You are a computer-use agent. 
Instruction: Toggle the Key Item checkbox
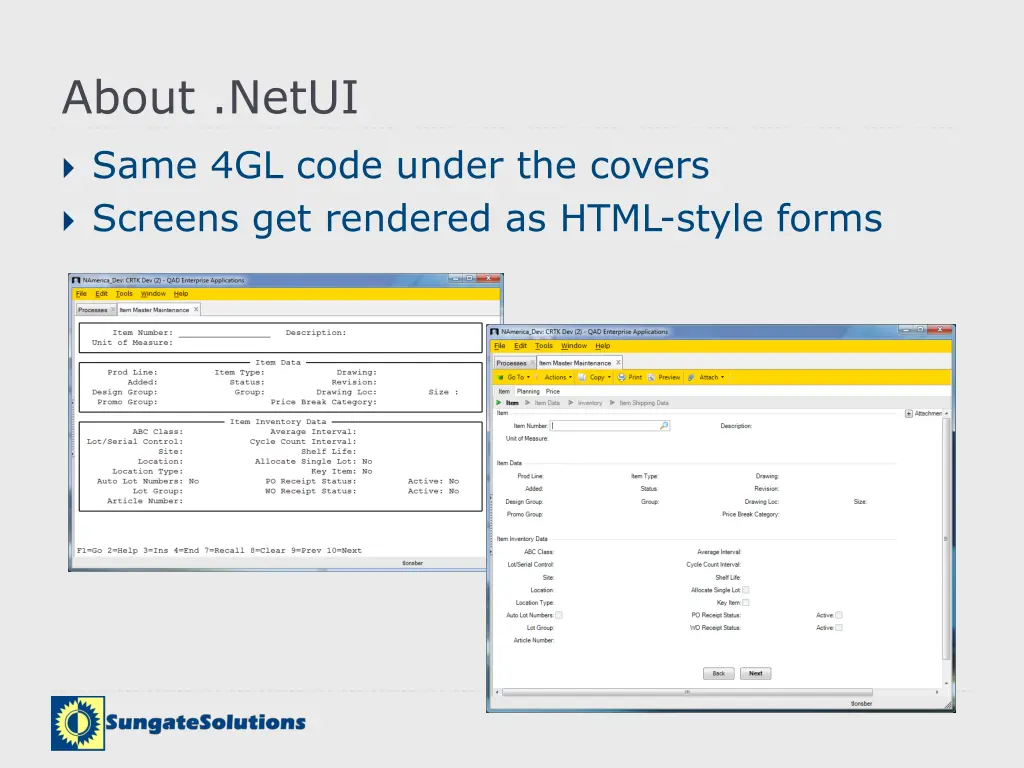tap(746, 603)
